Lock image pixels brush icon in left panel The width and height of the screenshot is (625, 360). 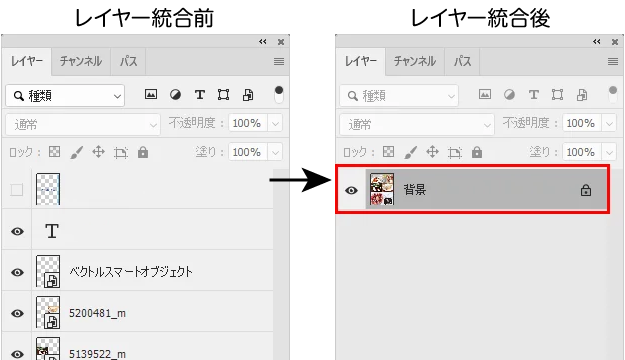[x=77, y=152]
